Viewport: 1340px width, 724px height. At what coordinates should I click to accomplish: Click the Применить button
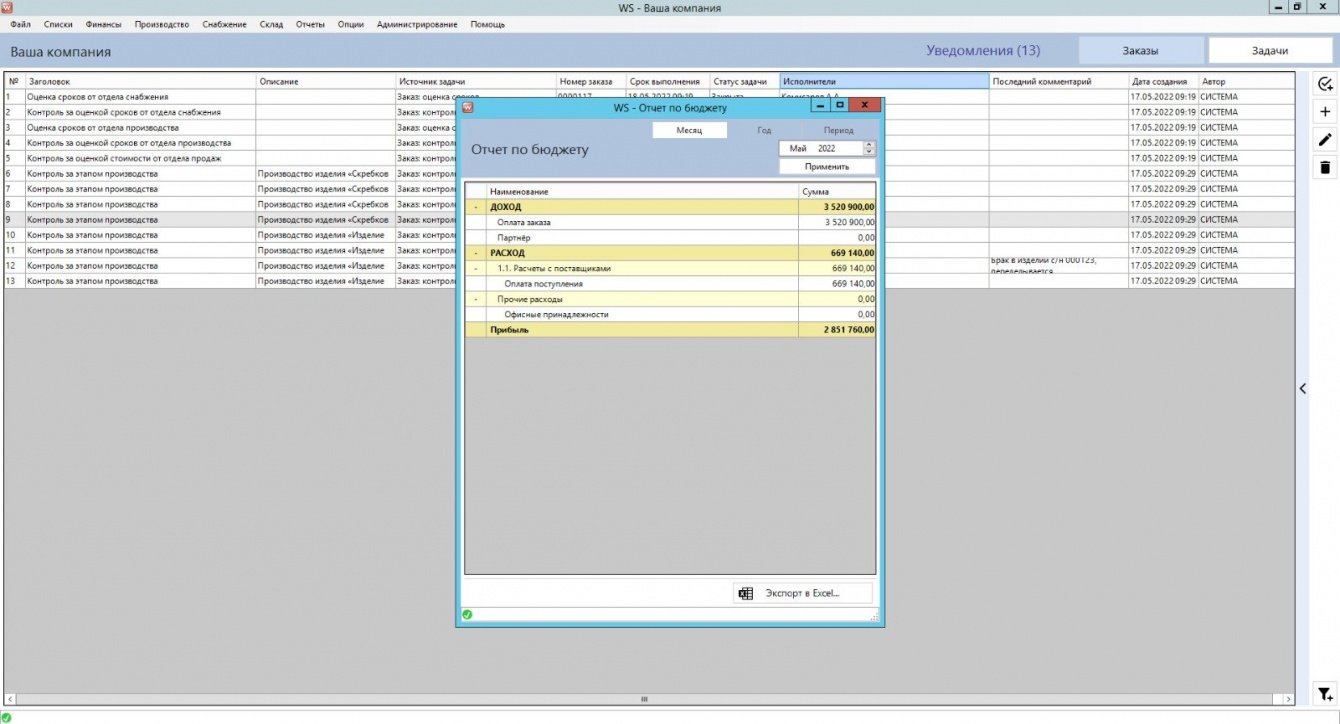[x=827, y=167]
